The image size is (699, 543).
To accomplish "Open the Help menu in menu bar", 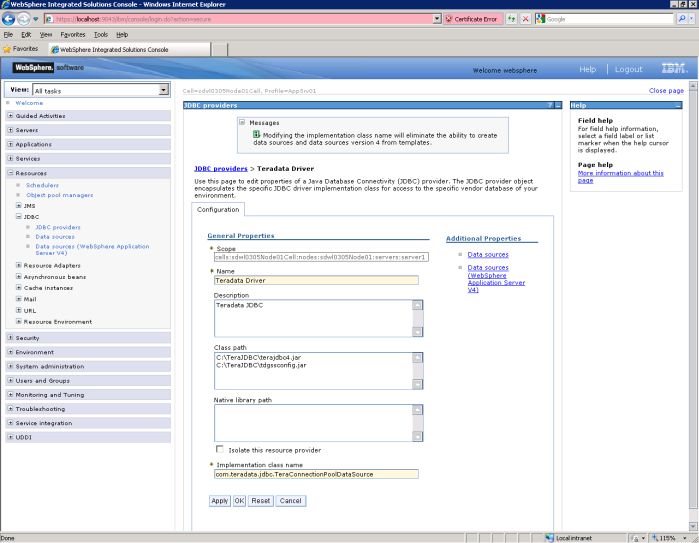I will coord(122,34).
